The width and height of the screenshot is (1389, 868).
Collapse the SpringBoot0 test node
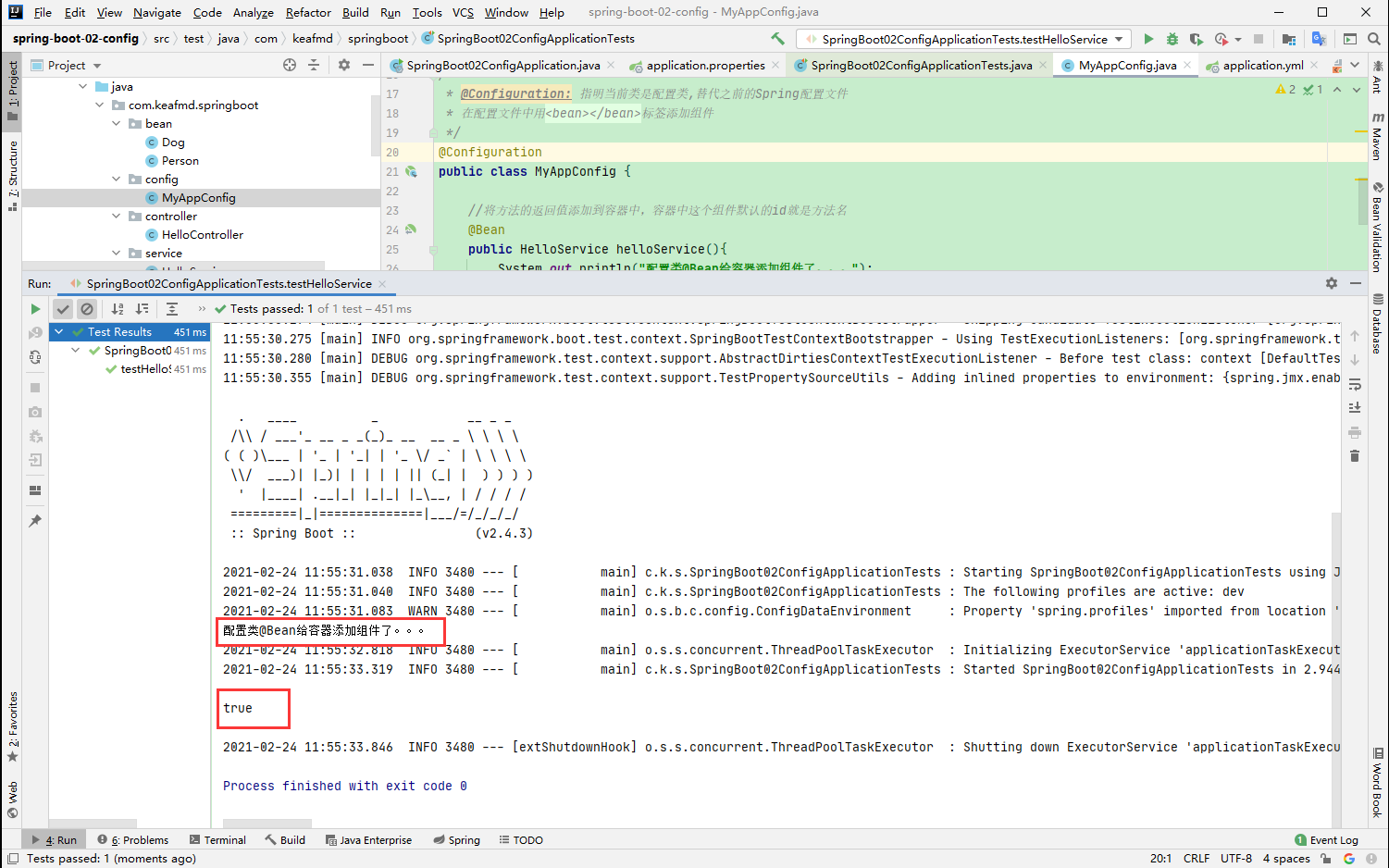75,351
